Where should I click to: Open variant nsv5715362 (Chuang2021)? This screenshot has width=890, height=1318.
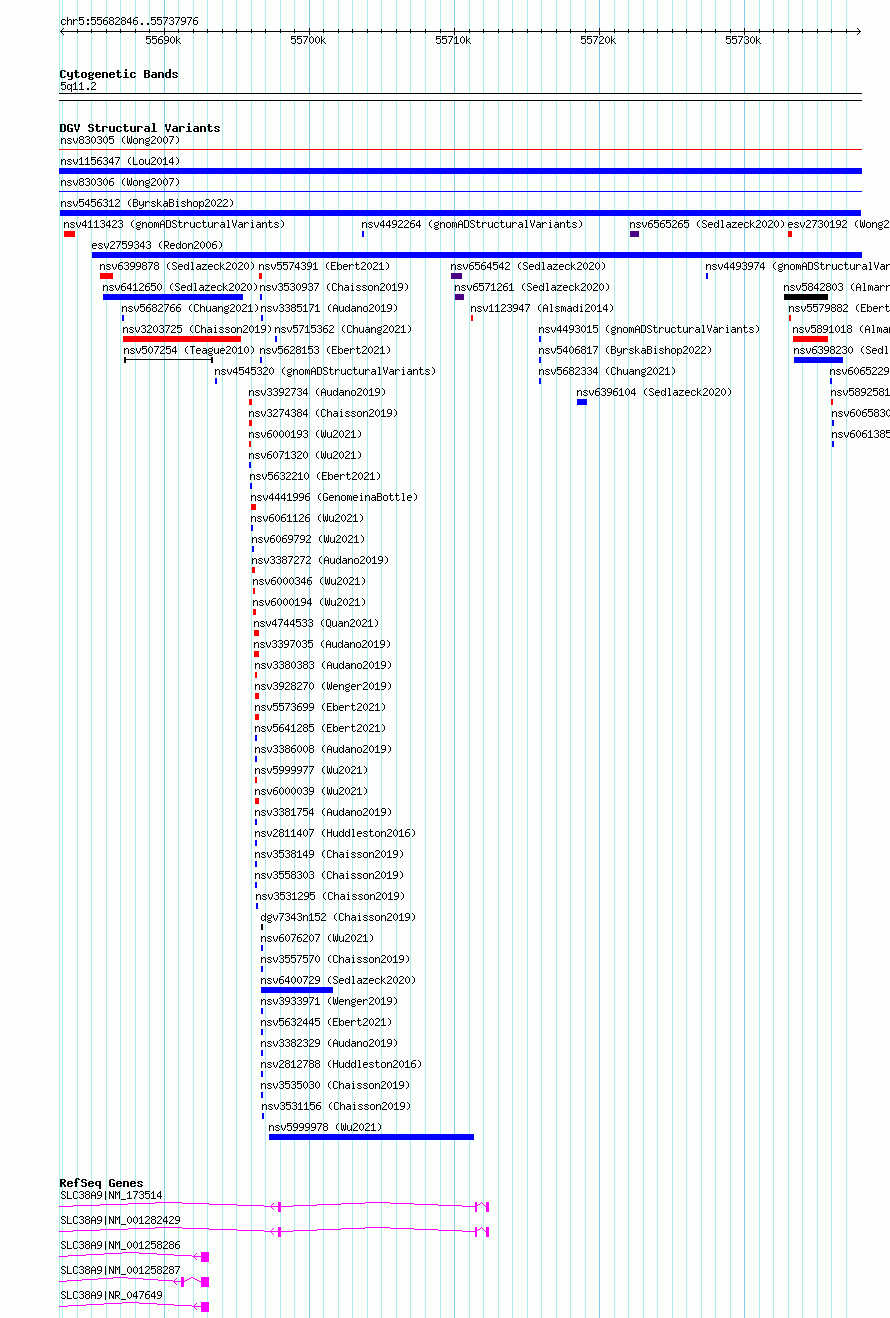[x=343, y=329]
